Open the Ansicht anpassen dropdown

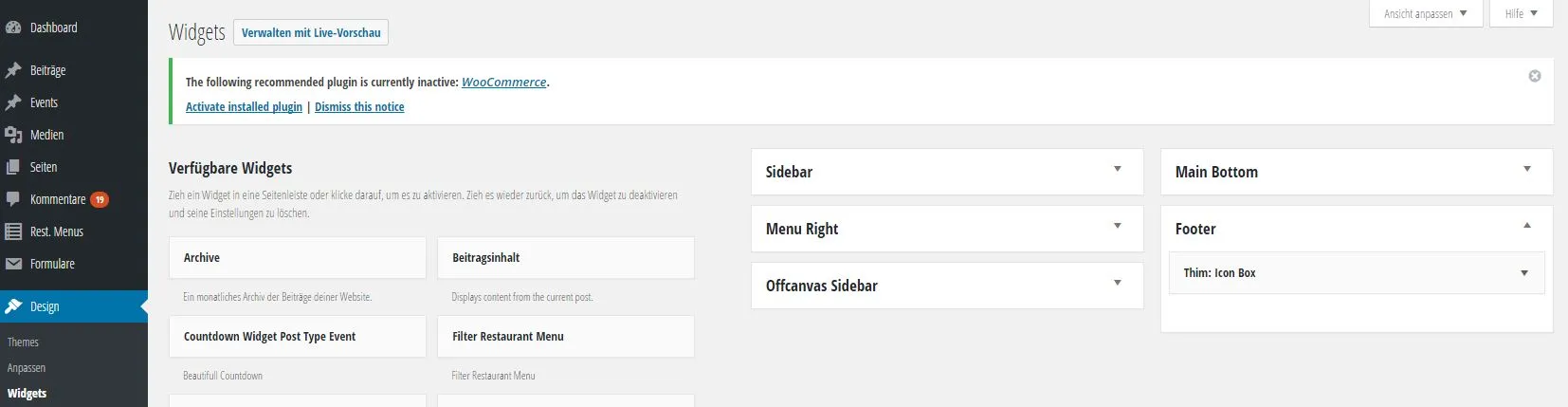(x=1426, y=13)
